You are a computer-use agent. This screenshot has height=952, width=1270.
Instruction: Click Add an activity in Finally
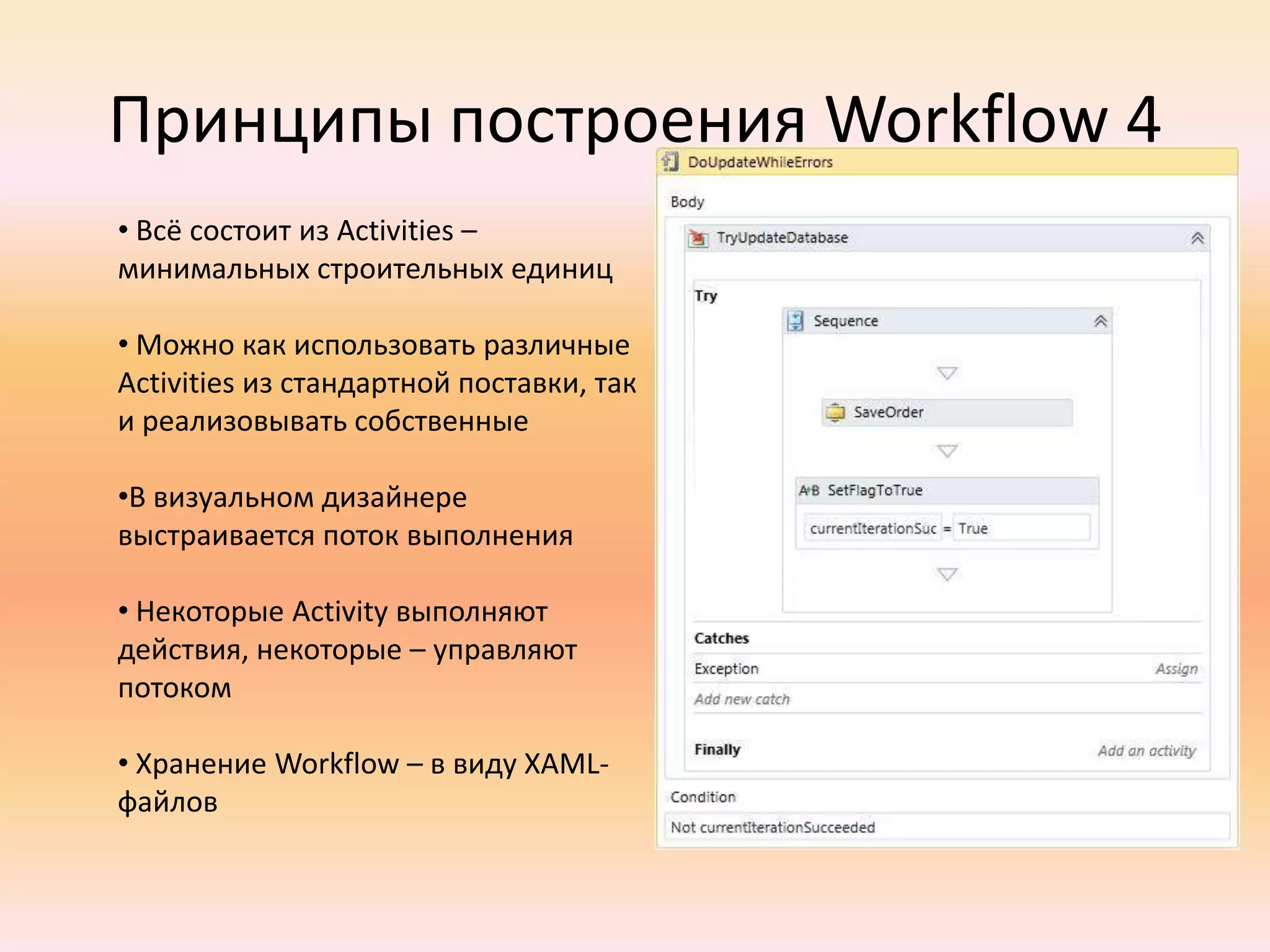[x=1146, y=751]
